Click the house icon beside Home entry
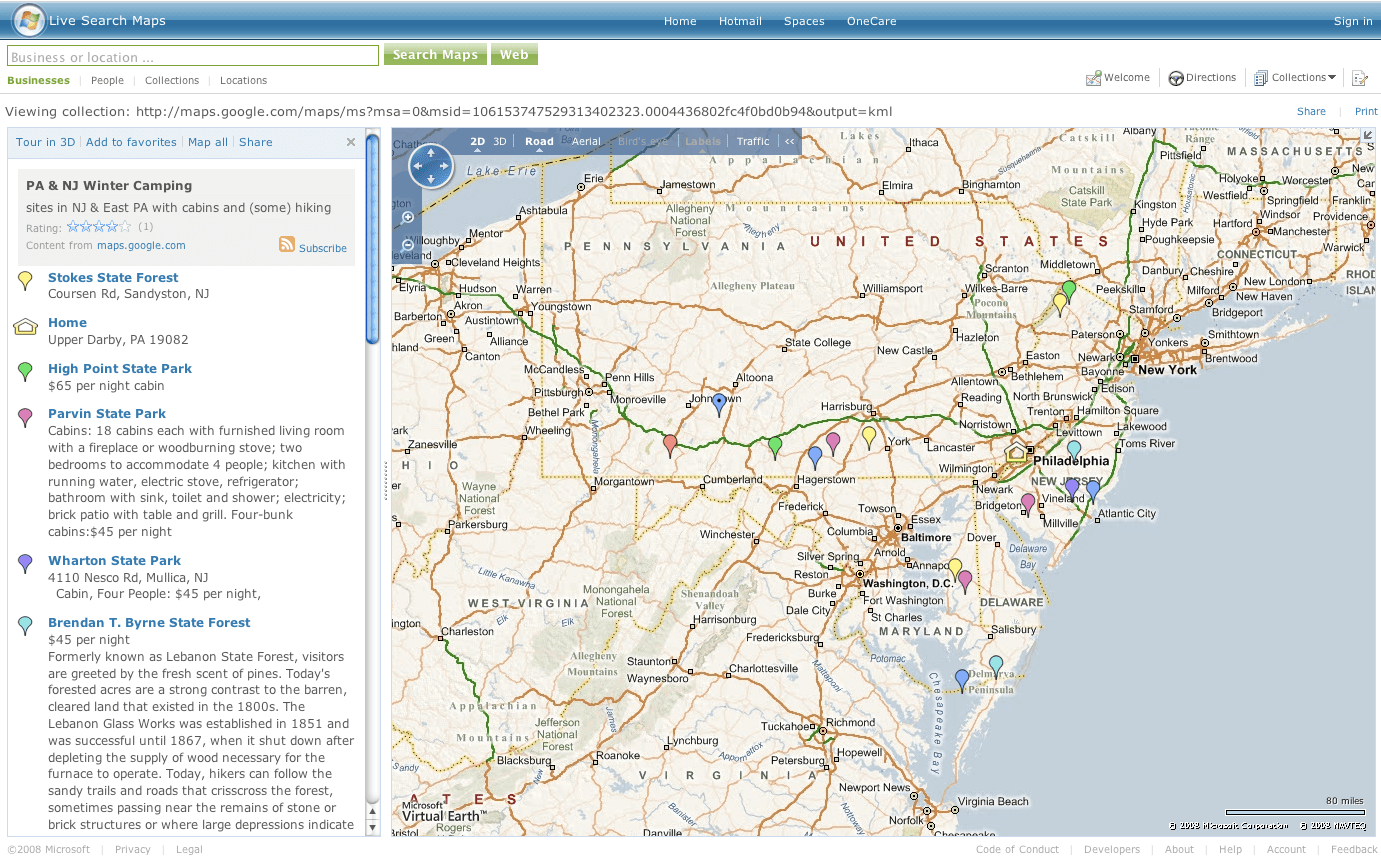The image size is (1381, 860). (x=26, y=326)
